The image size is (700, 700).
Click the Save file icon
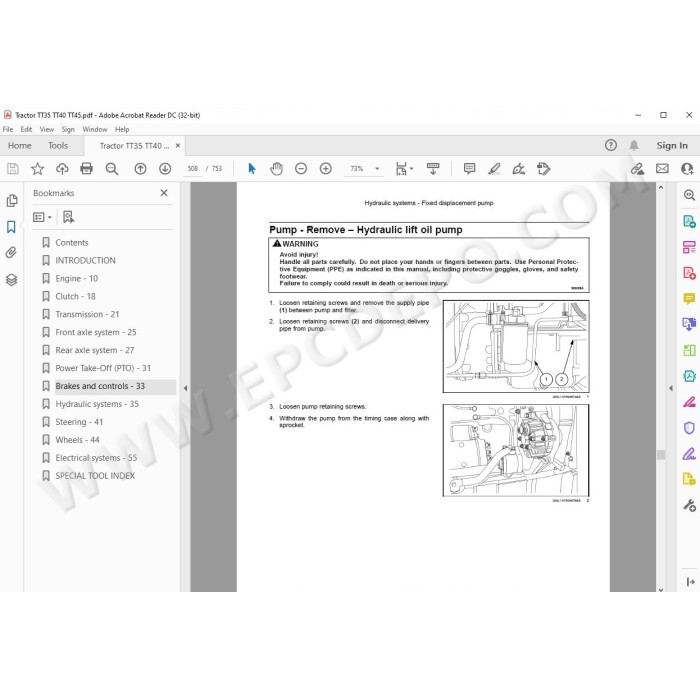click(12, 169)
